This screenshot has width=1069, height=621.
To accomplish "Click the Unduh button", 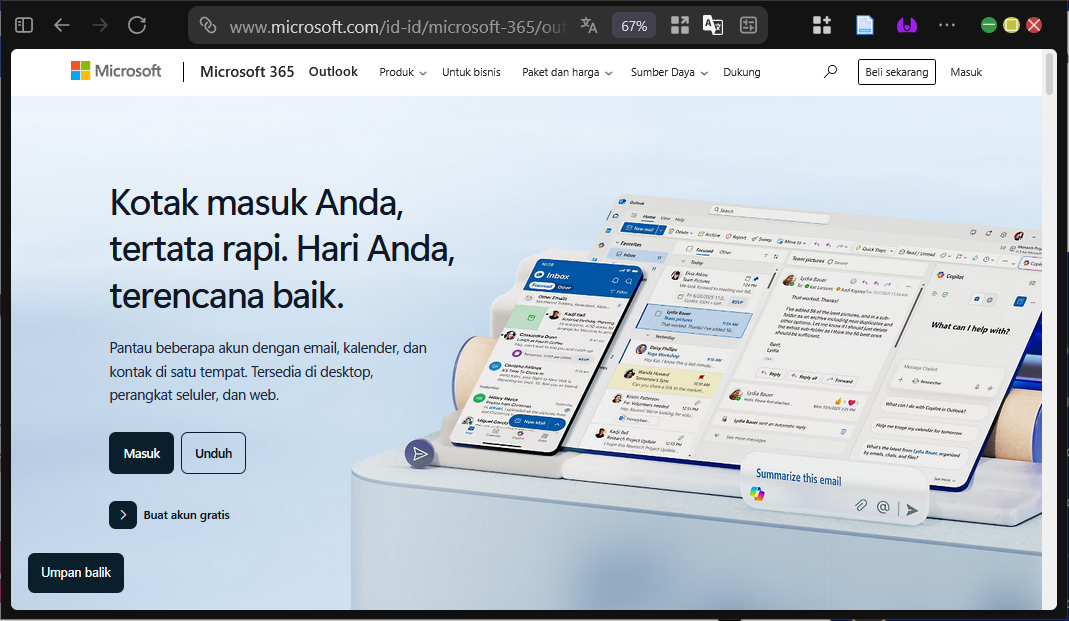I will pos(213,453).
